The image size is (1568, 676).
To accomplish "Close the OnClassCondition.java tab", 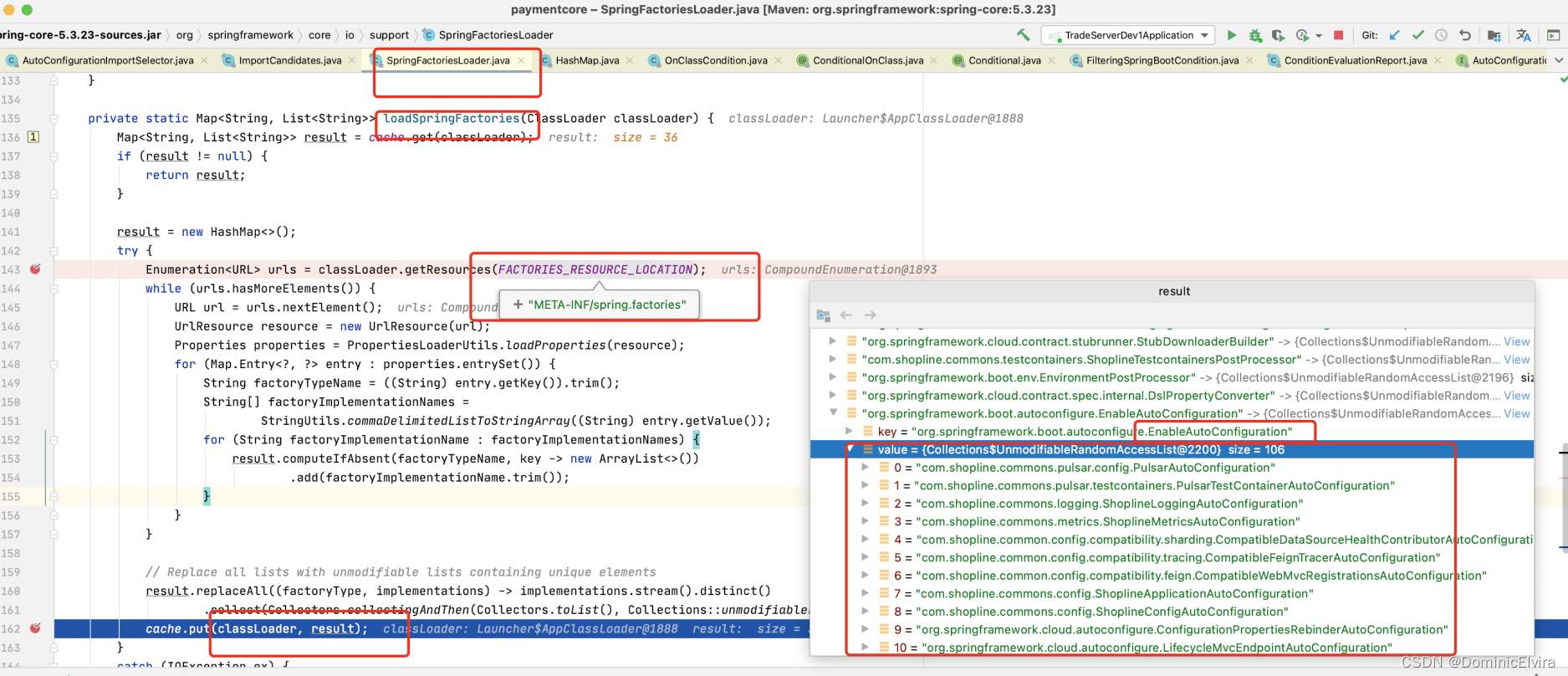I will tap(778, 60).
